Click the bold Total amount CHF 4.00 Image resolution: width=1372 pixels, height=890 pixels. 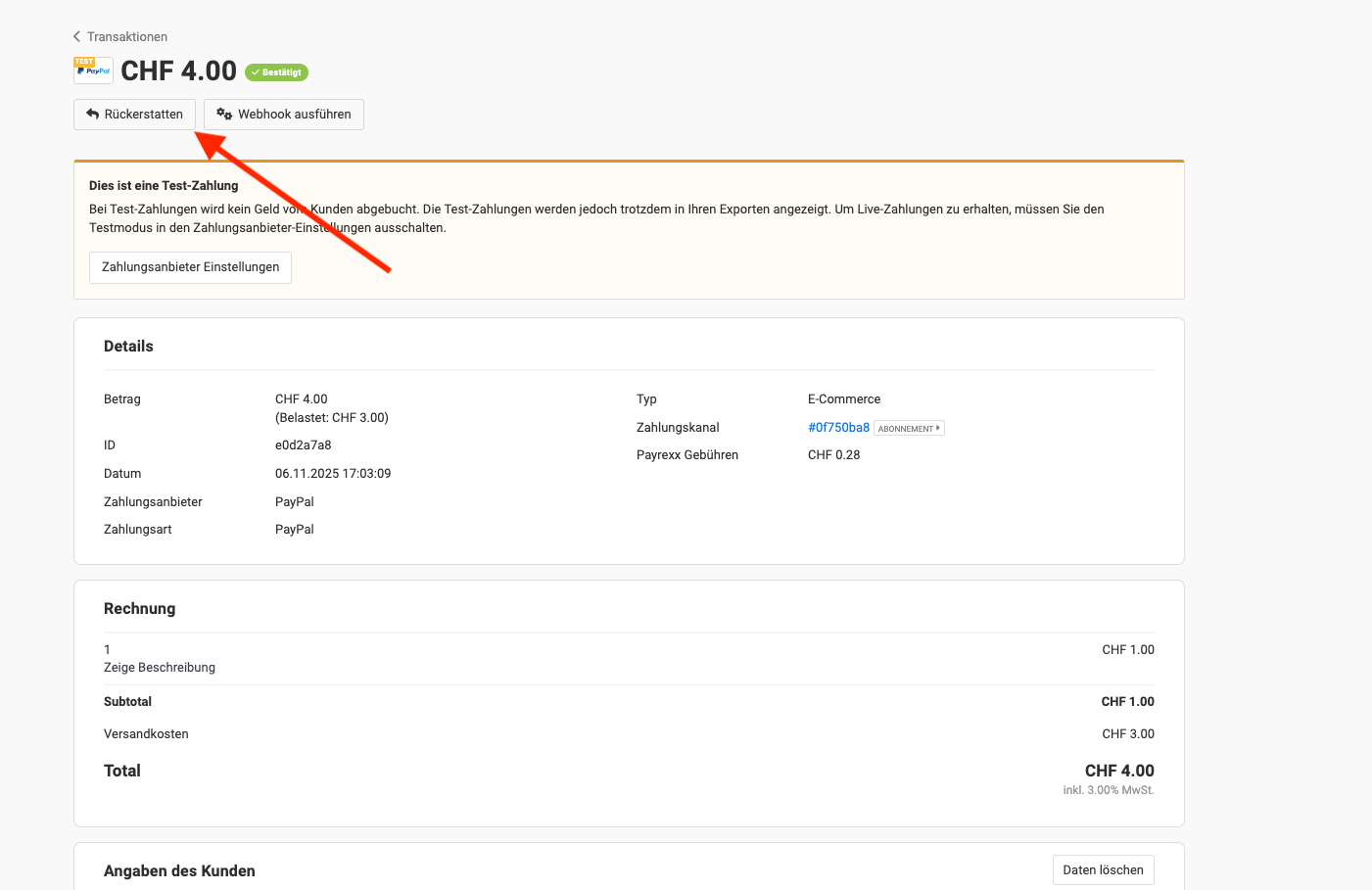coord(1118,772)
